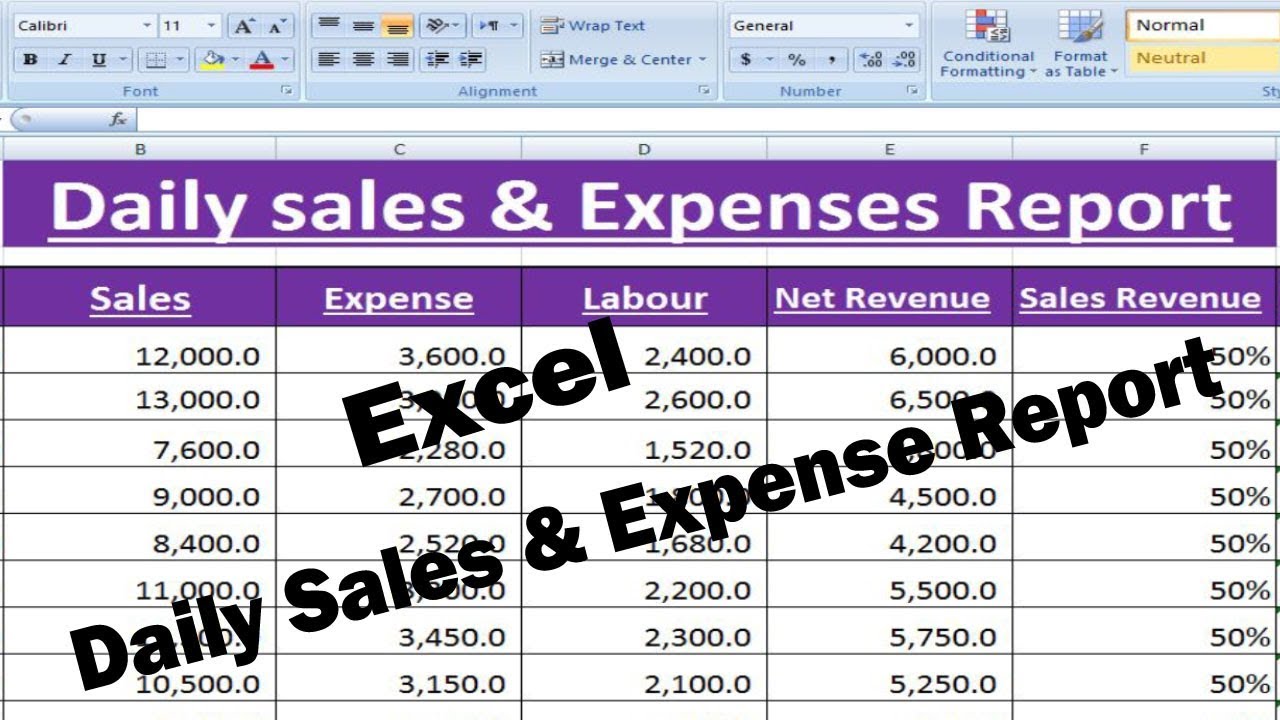The height and width of the screenshot is (720, 1280).
Task: Select column C header
Action: (x=399, y=149)
